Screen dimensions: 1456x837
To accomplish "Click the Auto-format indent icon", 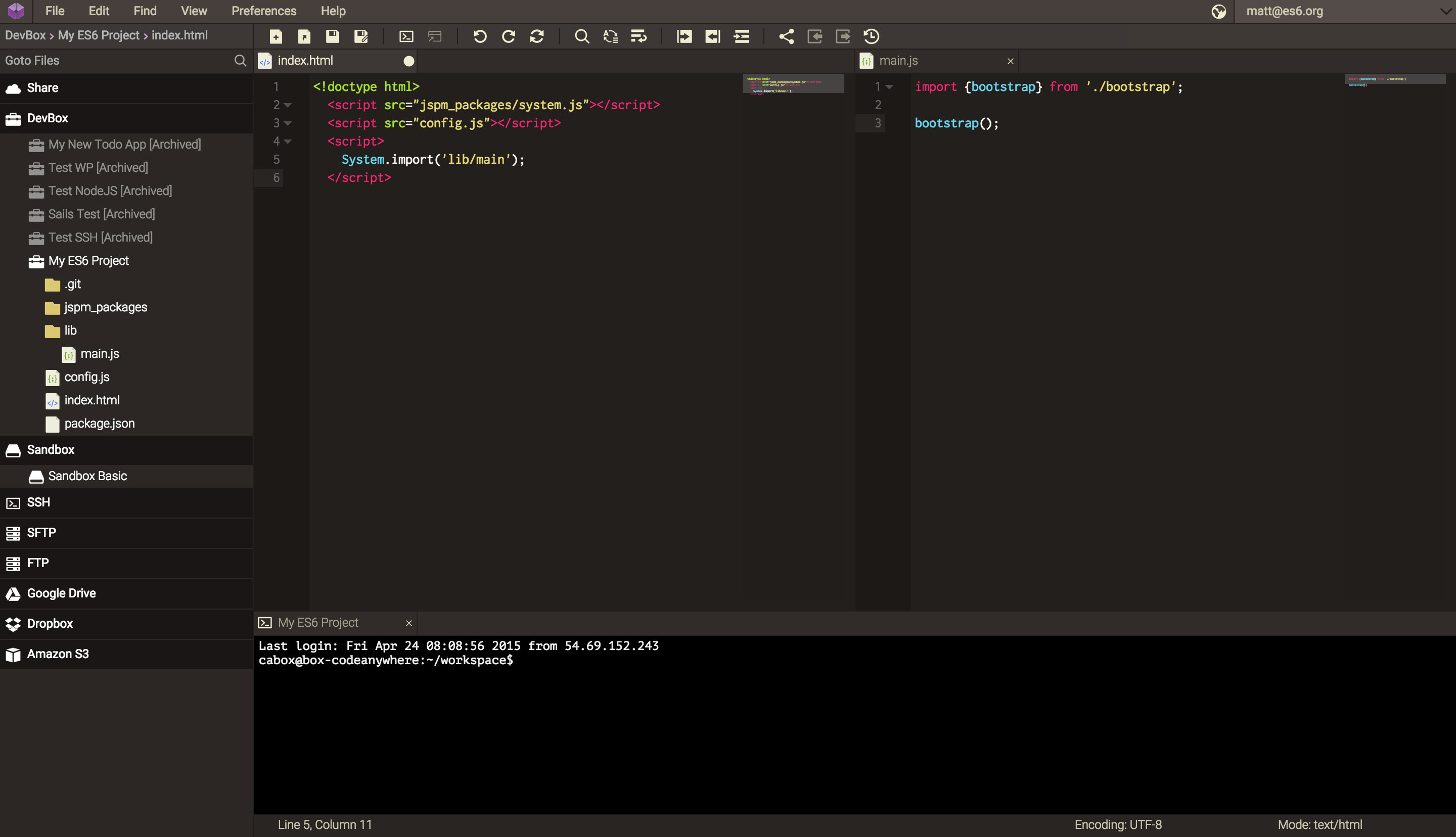I will 742,37.
